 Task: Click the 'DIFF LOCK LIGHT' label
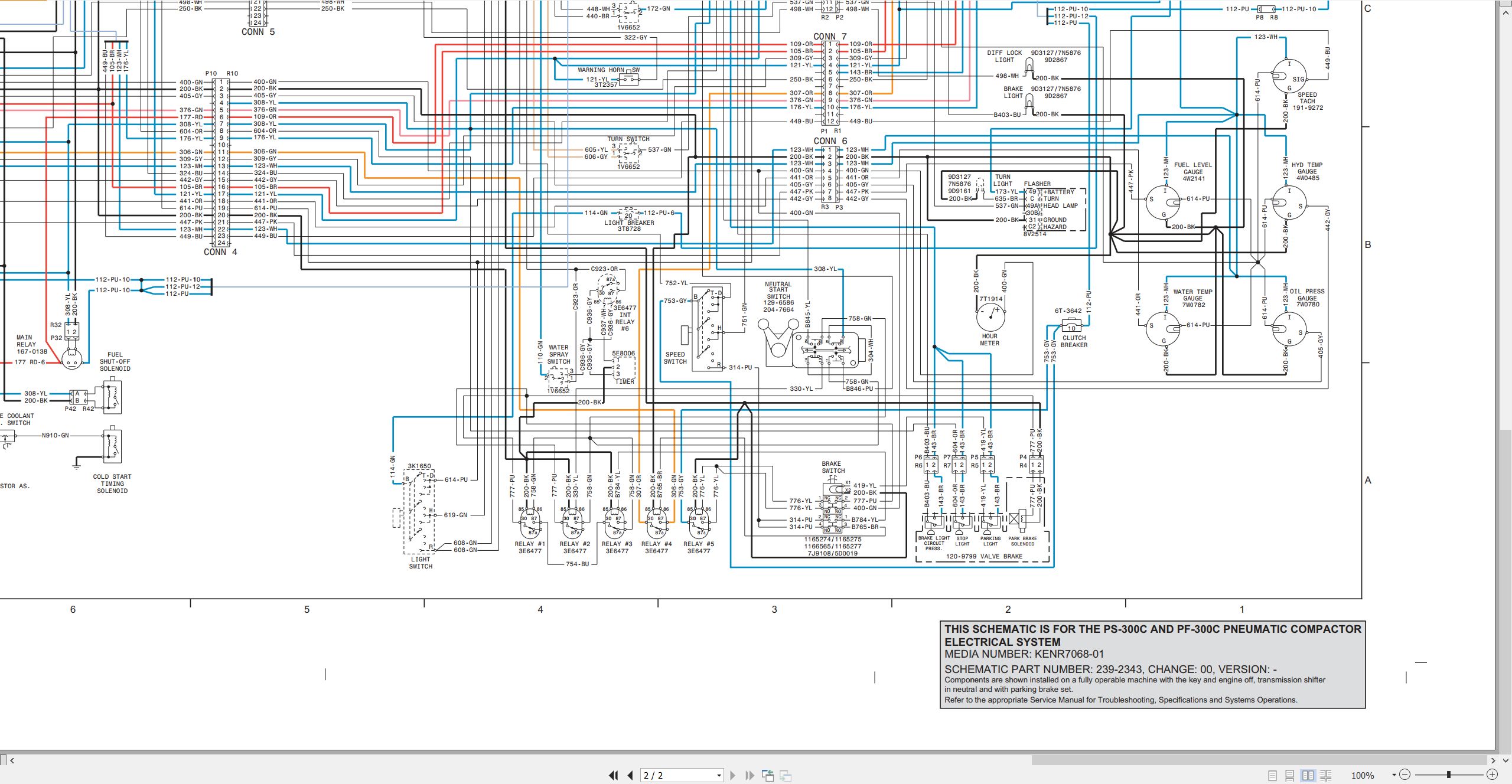1004,56
